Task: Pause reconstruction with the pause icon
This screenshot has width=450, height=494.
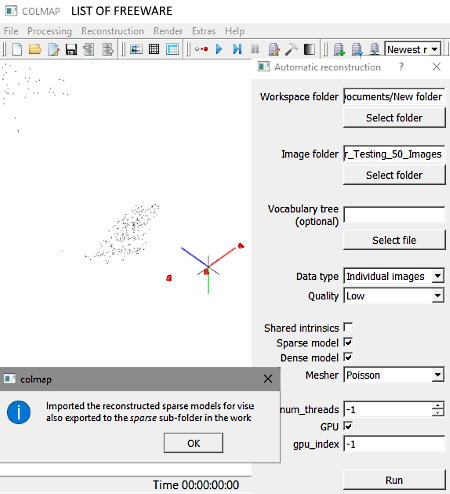Action: point(255,49)
